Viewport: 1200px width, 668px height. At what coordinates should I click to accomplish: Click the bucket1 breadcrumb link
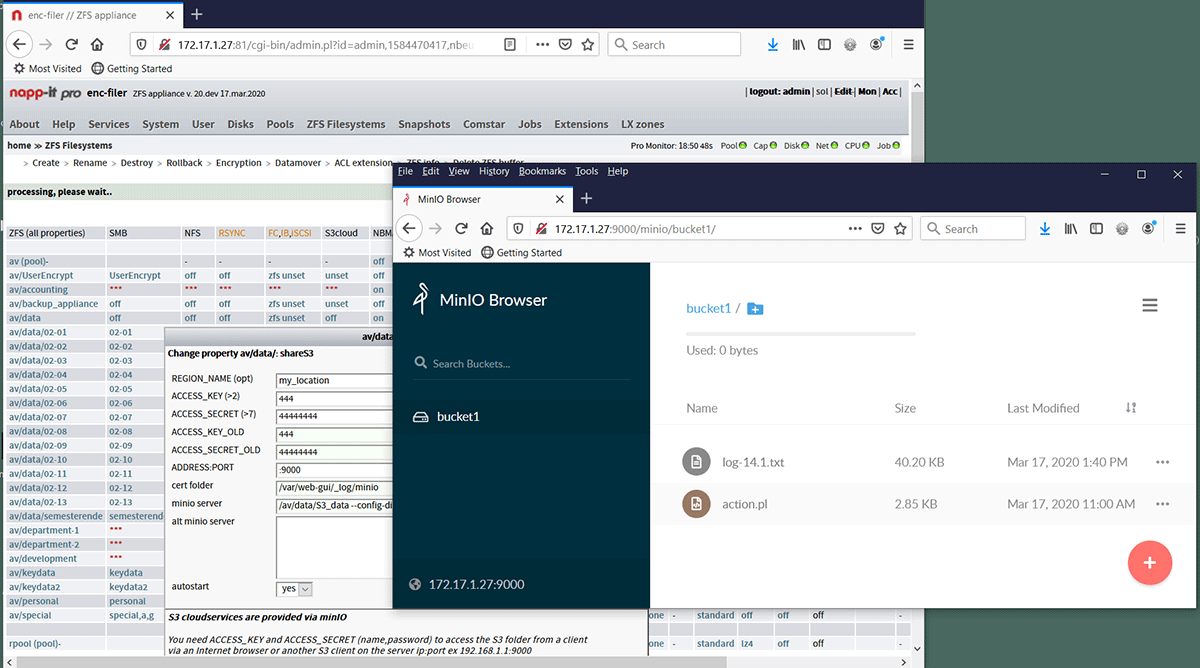coord(709,308)
